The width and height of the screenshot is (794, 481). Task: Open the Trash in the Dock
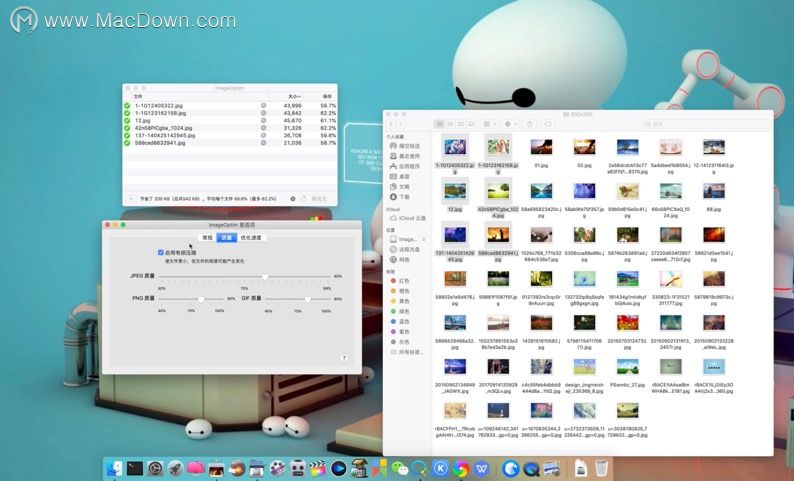601,468
